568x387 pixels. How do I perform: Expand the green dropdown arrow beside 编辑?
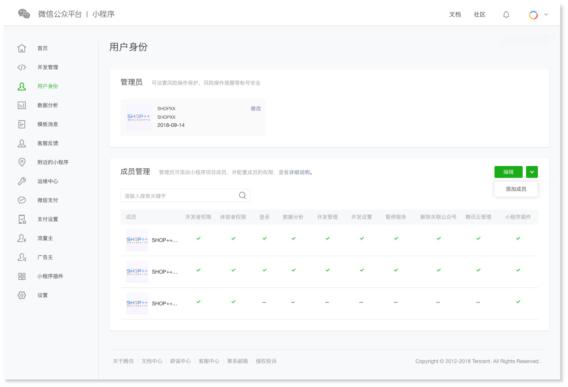[532, 172]
